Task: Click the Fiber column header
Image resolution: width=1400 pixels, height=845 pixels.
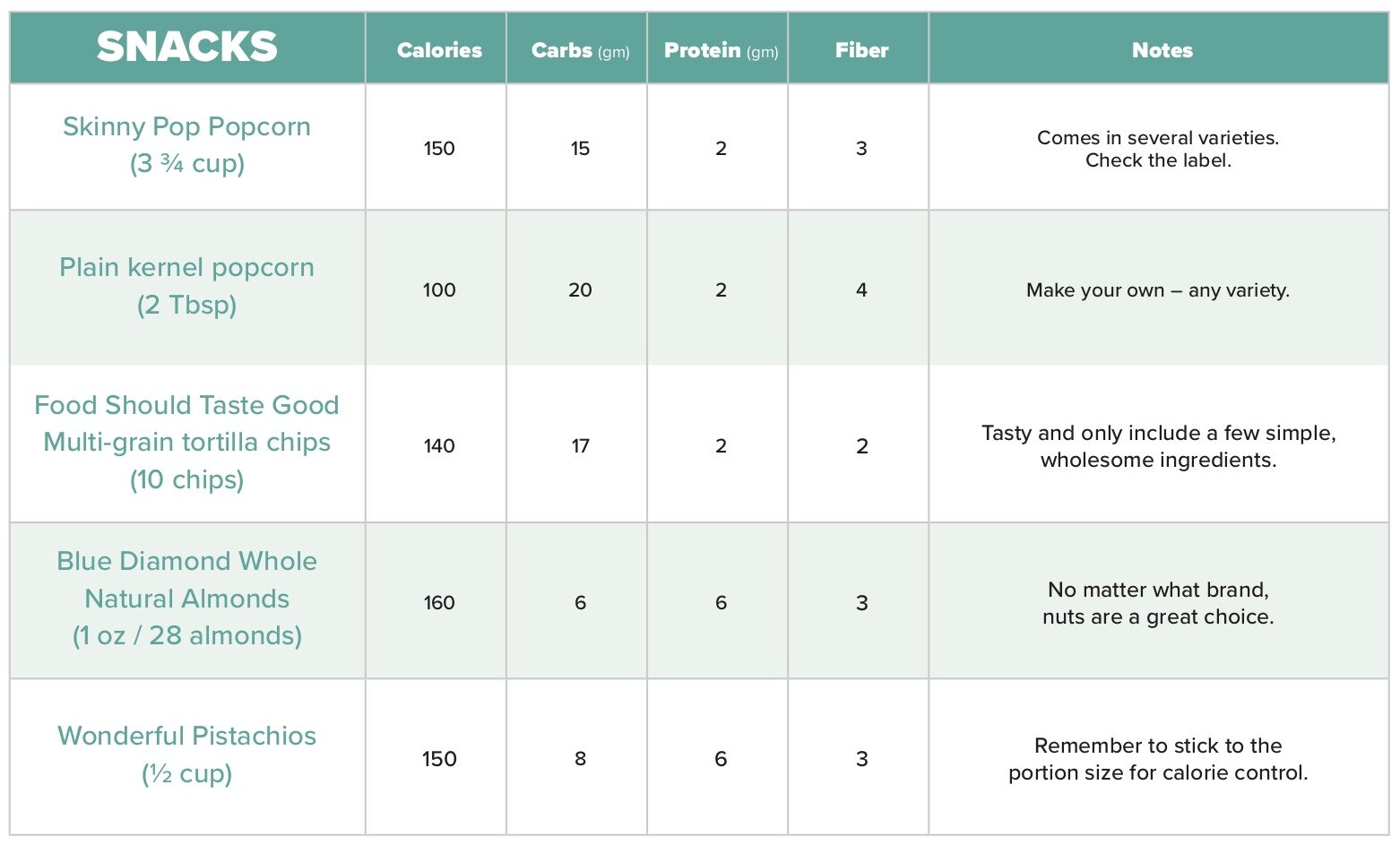Action: click(861, 50)
